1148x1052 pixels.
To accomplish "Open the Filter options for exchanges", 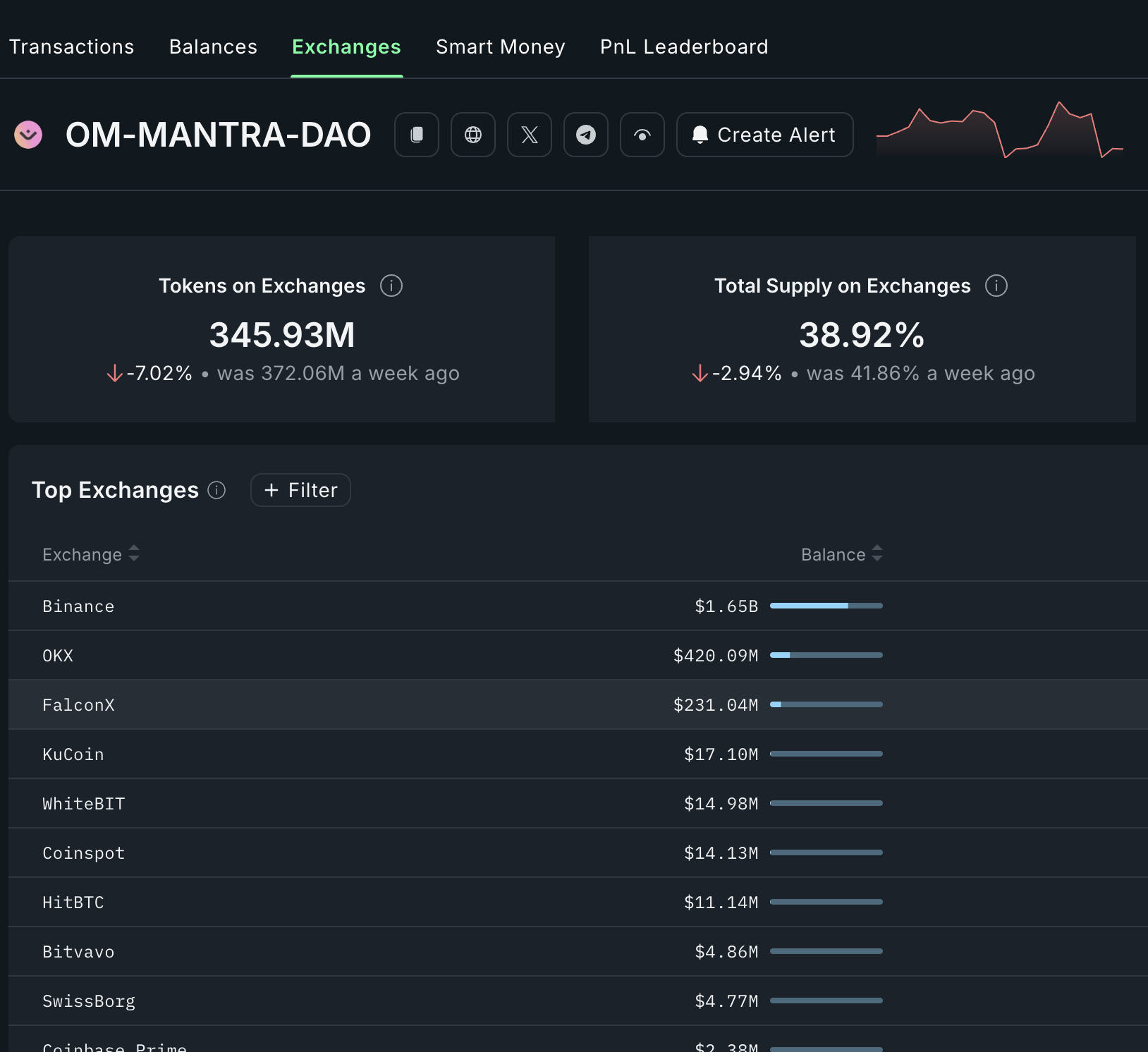I will click(x=300, y=490).
